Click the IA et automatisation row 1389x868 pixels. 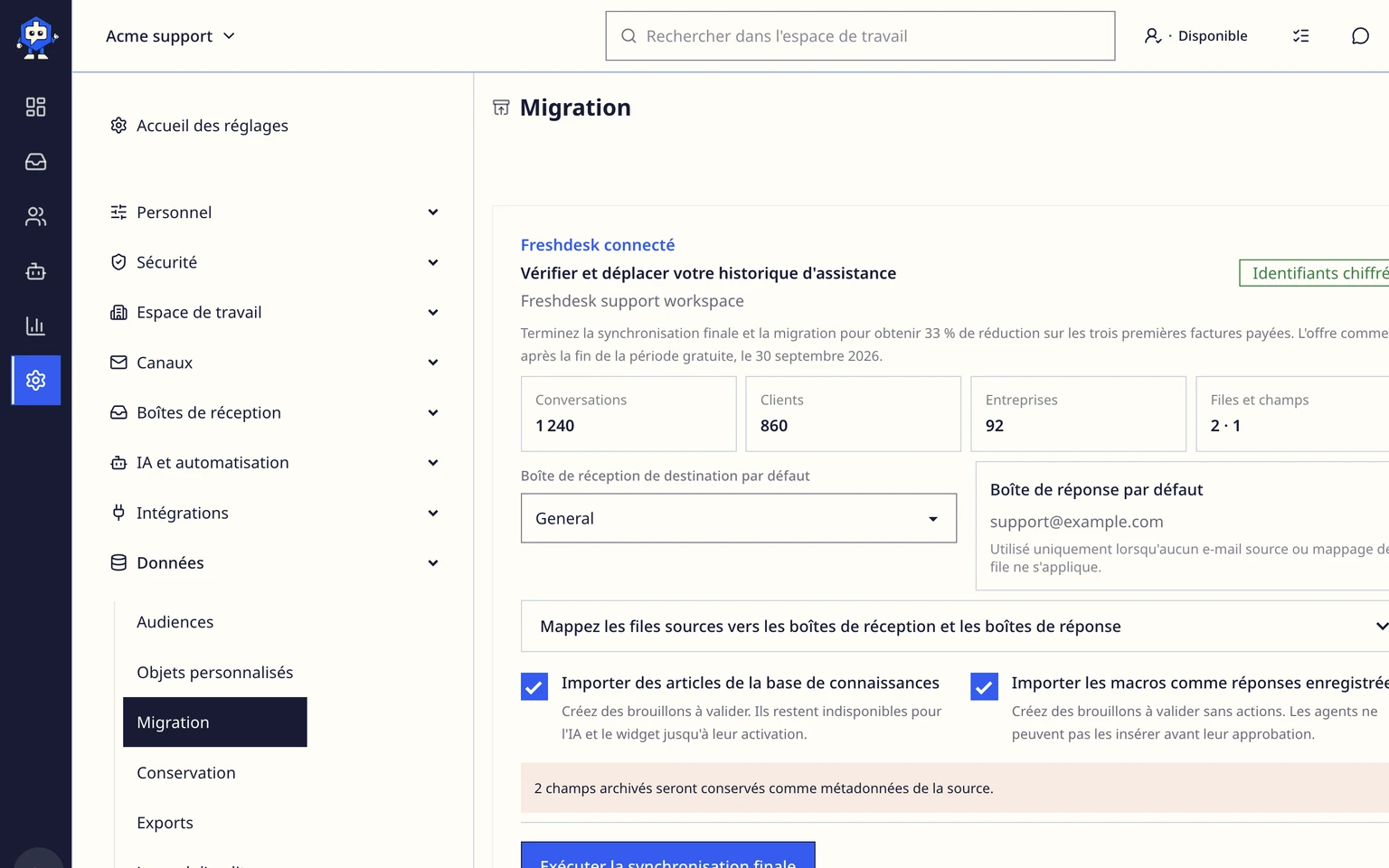[275, 462]
